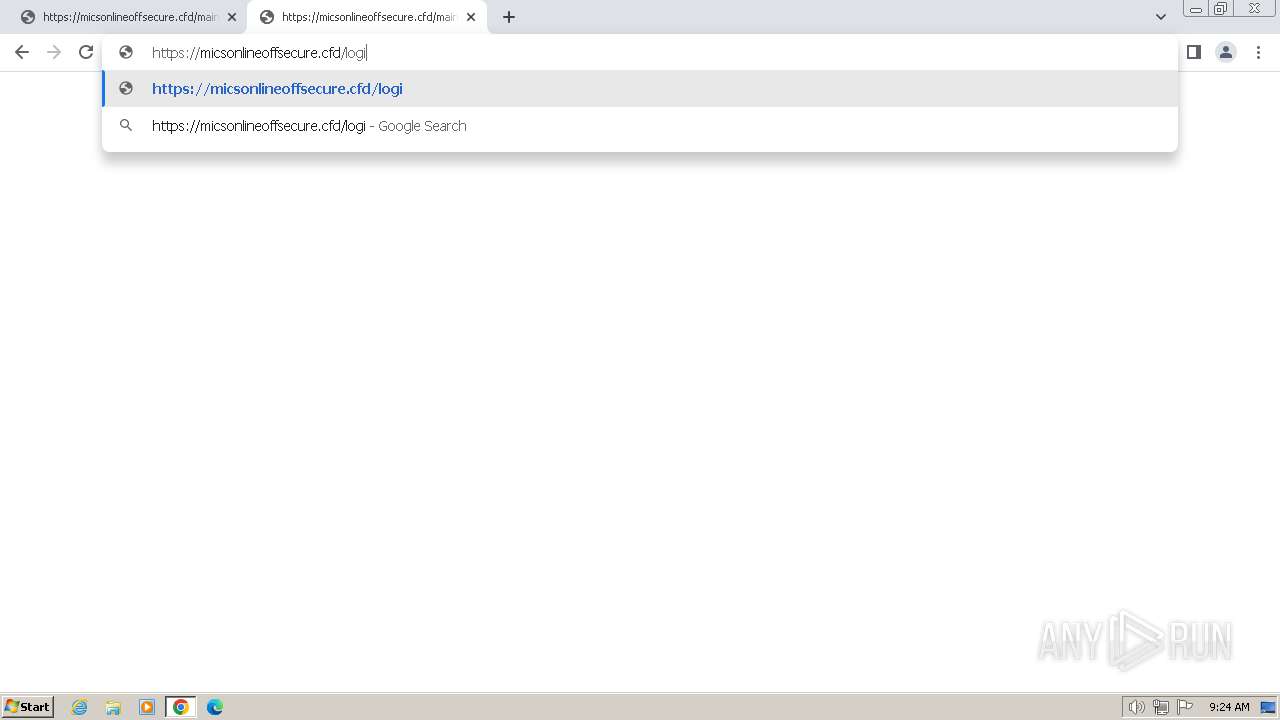
Task: Open the volume speaker tray icon
Action: (1136, 707)
